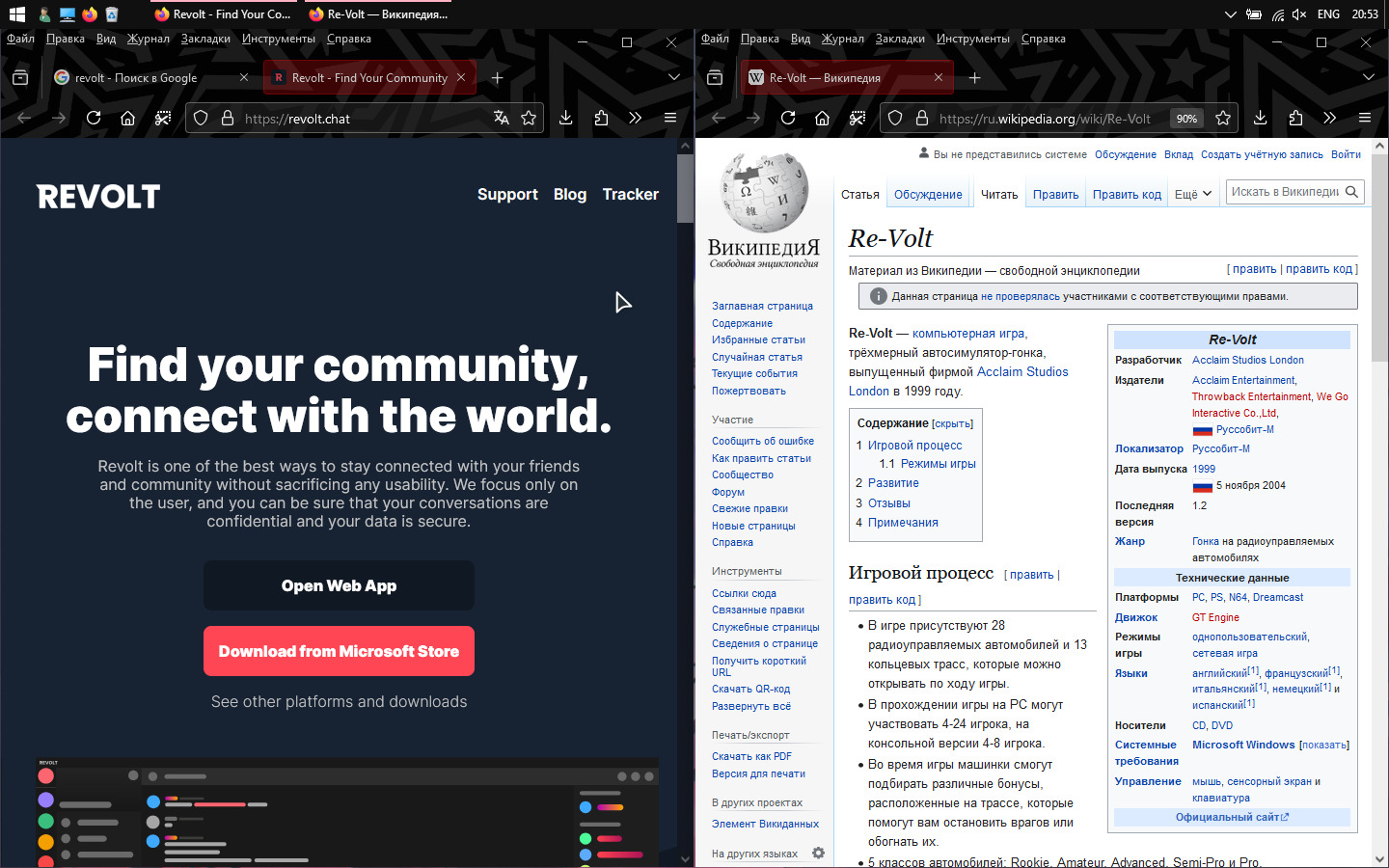The height and width of the screenshot is (868, 1389).
Task: Click the Wikipedia search magnifier icon
Action: (x=1352, y=192)
